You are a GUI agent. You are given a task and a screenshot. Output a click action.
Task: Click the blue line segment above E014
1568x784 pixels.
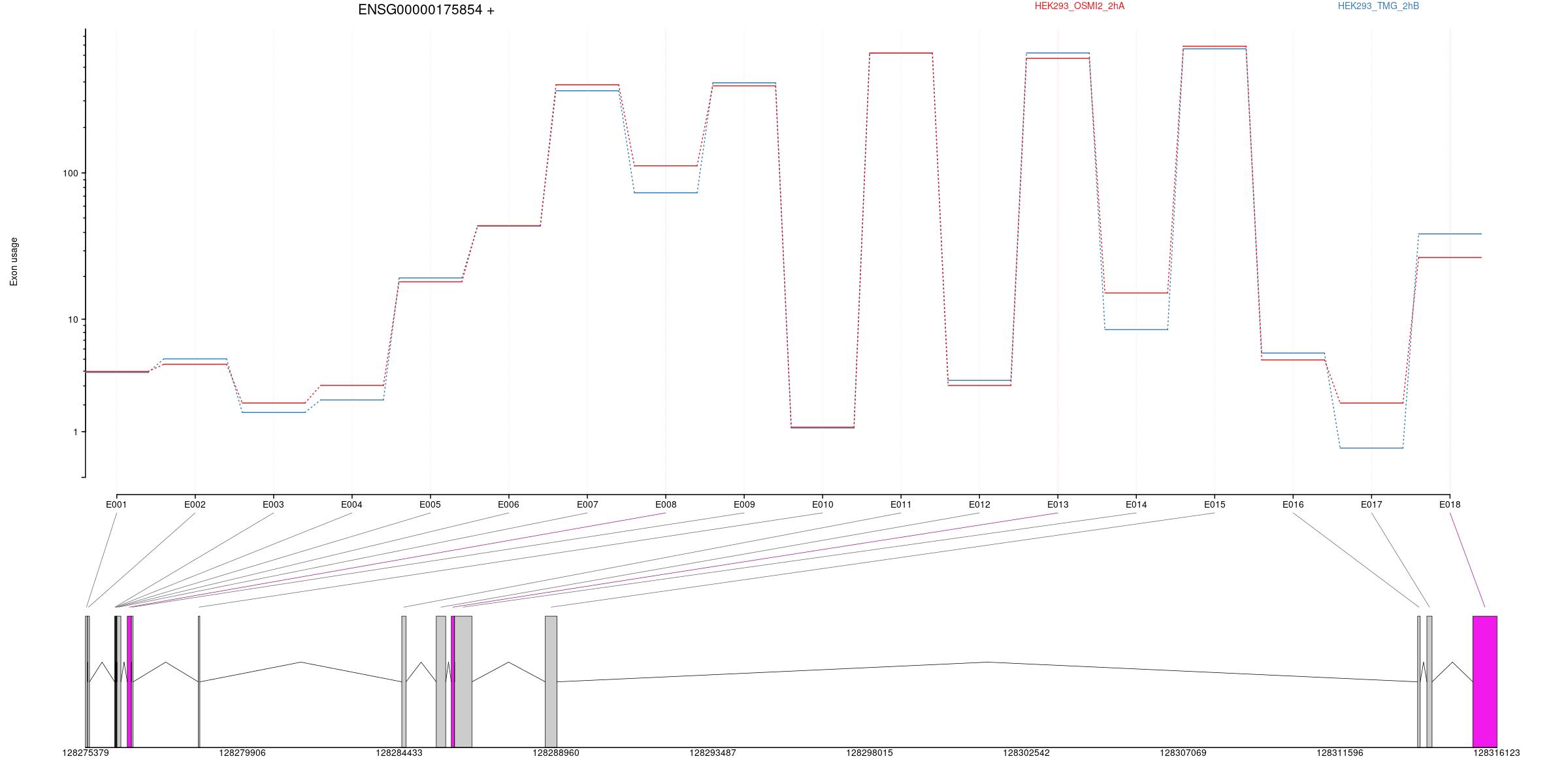tap(1136, 329)
